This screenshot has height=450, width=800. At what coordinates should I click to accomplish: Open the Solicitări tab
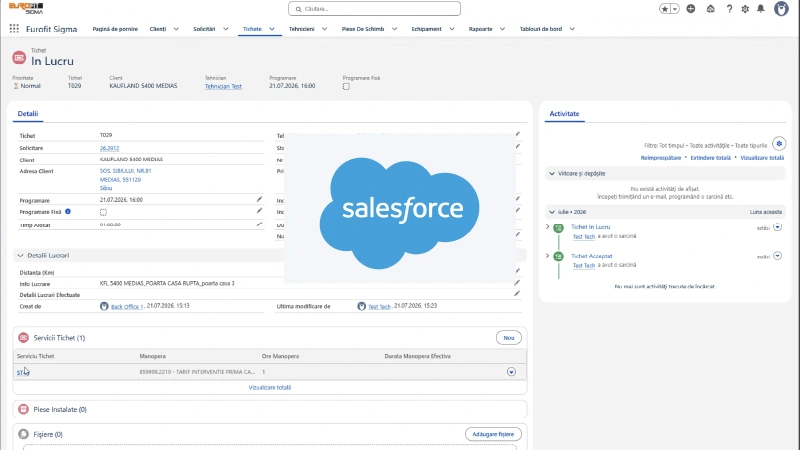point(204,29)
